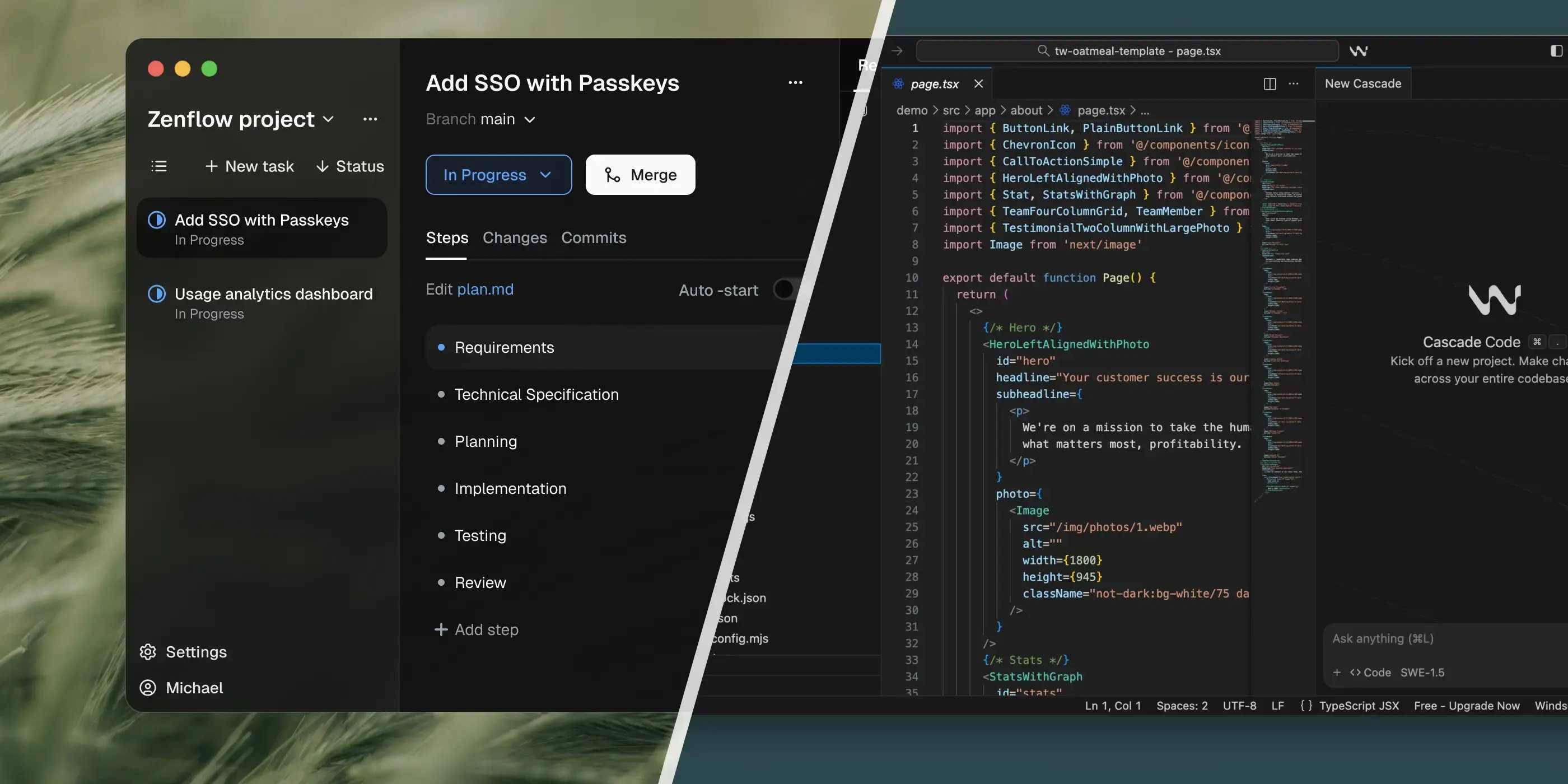Click Spaces: 2 in status bar

click(x=1182, y=706)
